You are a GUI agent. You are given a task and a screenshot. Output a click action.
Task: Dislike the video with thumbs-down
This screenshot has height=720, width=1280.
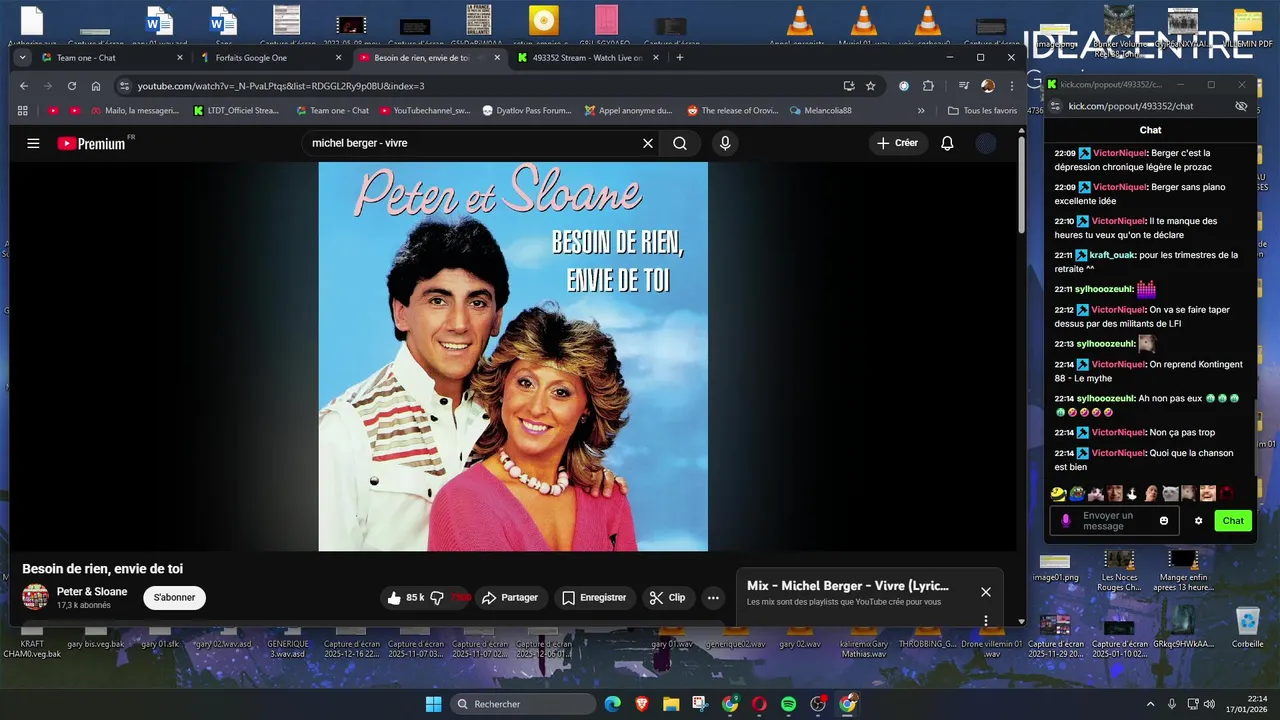(x=437, y=597)
